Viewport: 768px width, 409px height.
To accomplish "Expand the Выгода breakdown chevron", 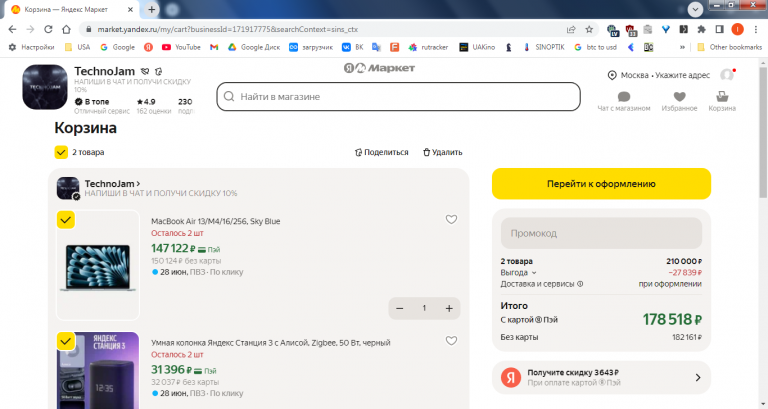I will pyautogui.click(x=534, y=273).
